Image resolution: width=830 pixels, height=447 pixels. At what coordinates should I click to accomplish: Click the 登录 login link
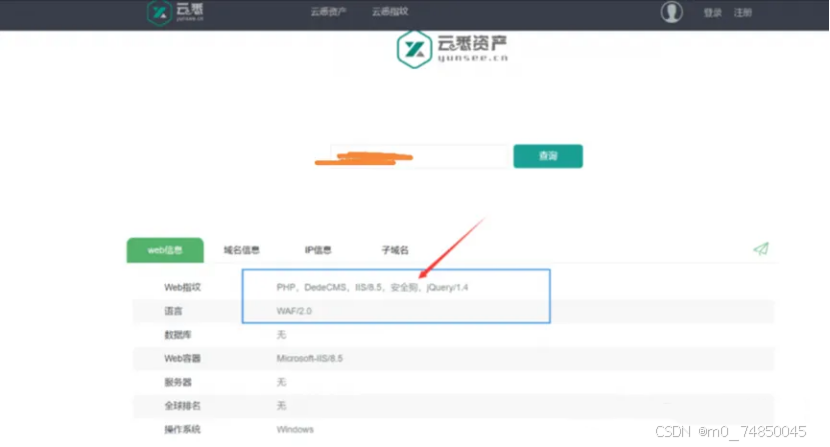pos(712,13)
